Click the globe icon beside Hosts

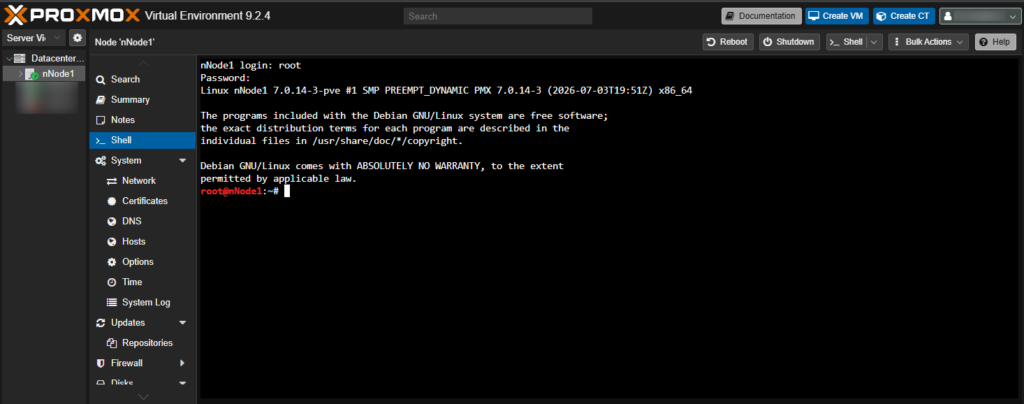point(112,241)
